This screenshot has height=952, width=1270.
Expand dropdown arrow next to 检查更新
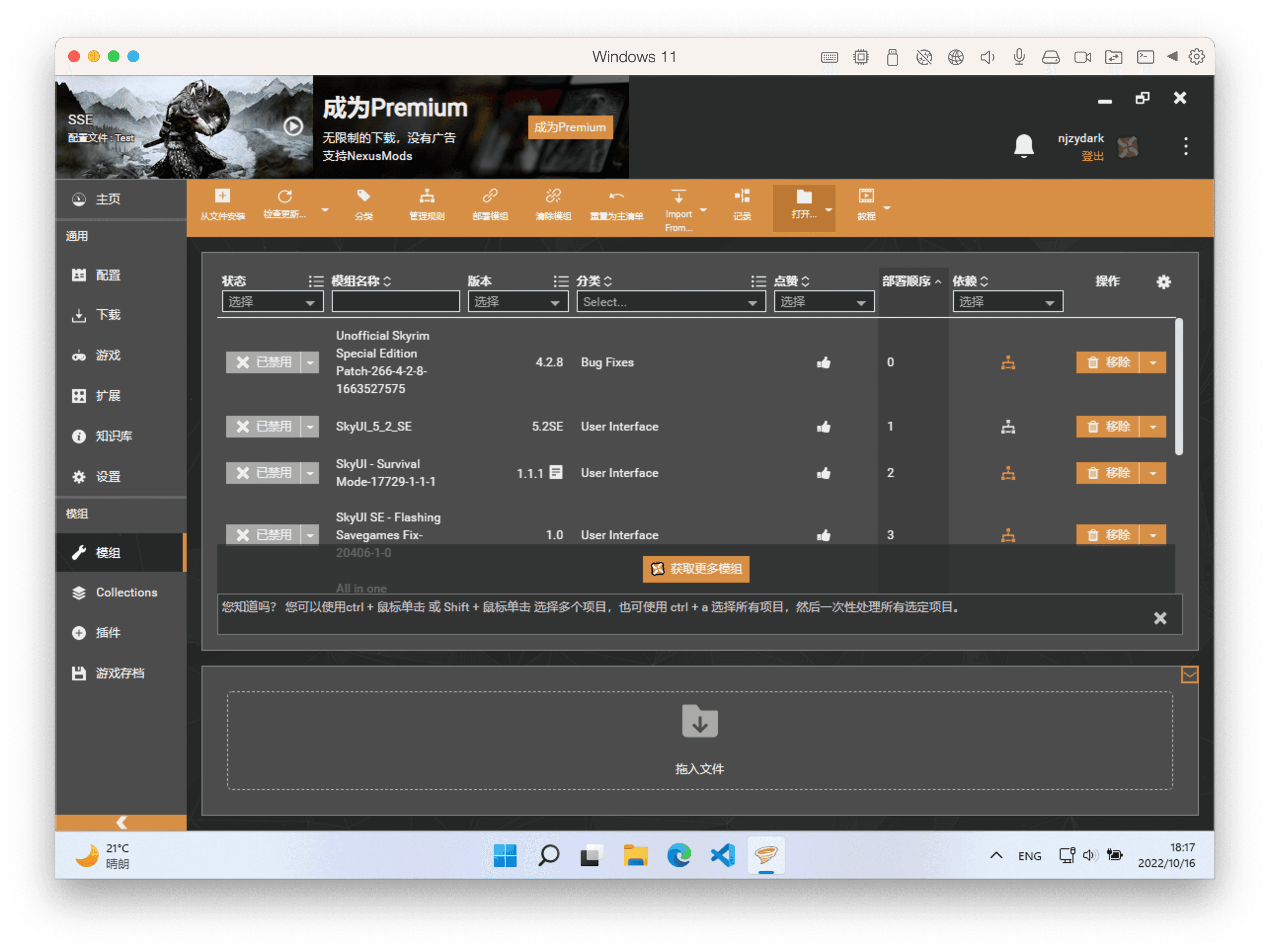[325, 210]
